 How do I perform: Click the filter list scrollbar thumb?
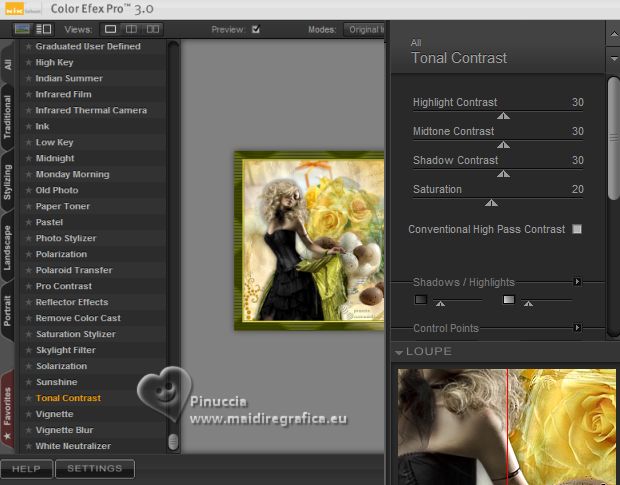click(x=173, y=442)
